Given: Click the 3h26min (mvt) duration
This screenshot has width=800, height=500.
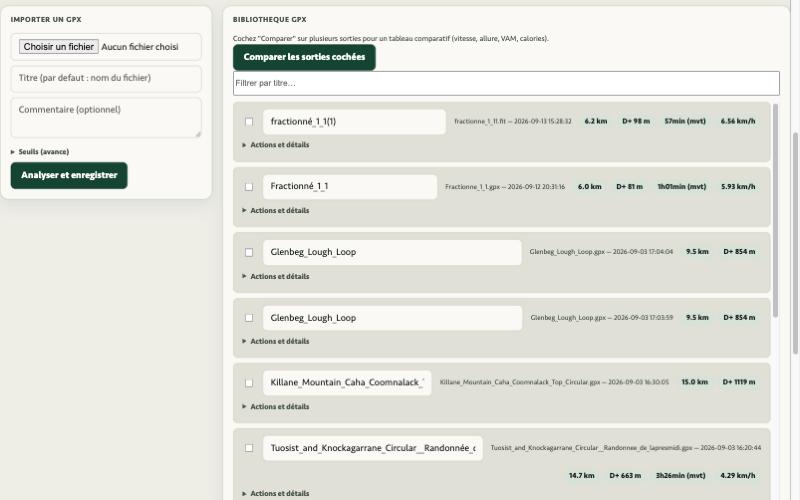Looking at the screenshot, I should coord(680,476).
